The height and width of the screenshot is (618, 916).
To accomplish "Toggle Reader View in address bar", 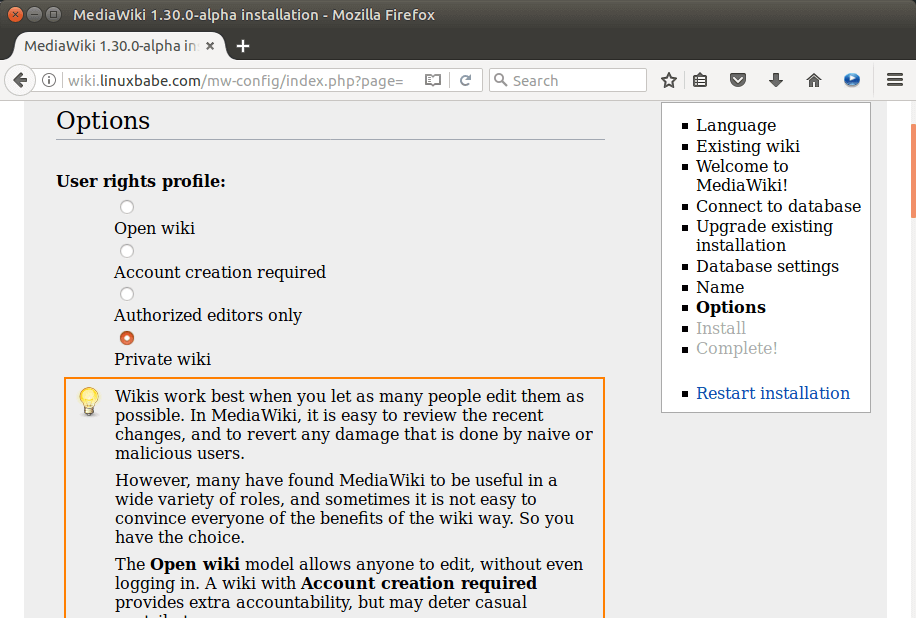I will click(433, 81).
